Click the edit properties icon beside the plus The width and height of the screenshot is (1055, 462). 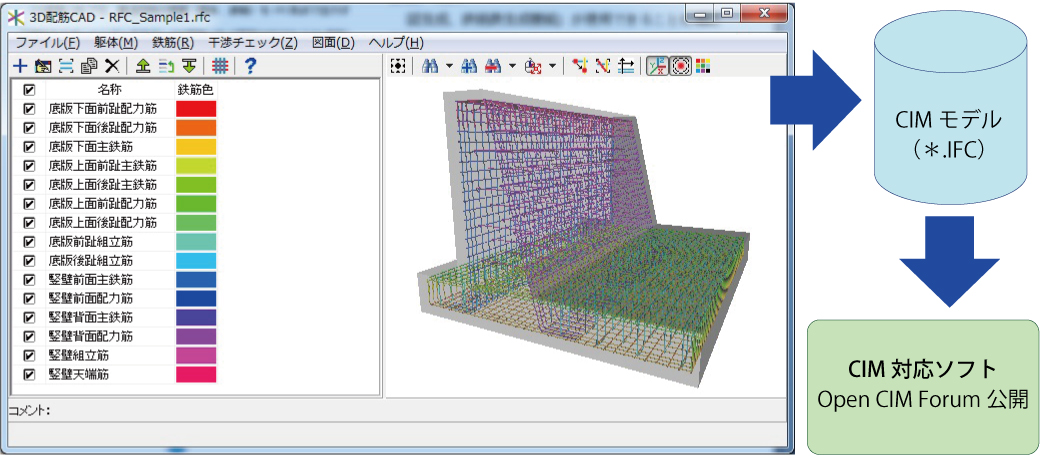pos(43,66)
